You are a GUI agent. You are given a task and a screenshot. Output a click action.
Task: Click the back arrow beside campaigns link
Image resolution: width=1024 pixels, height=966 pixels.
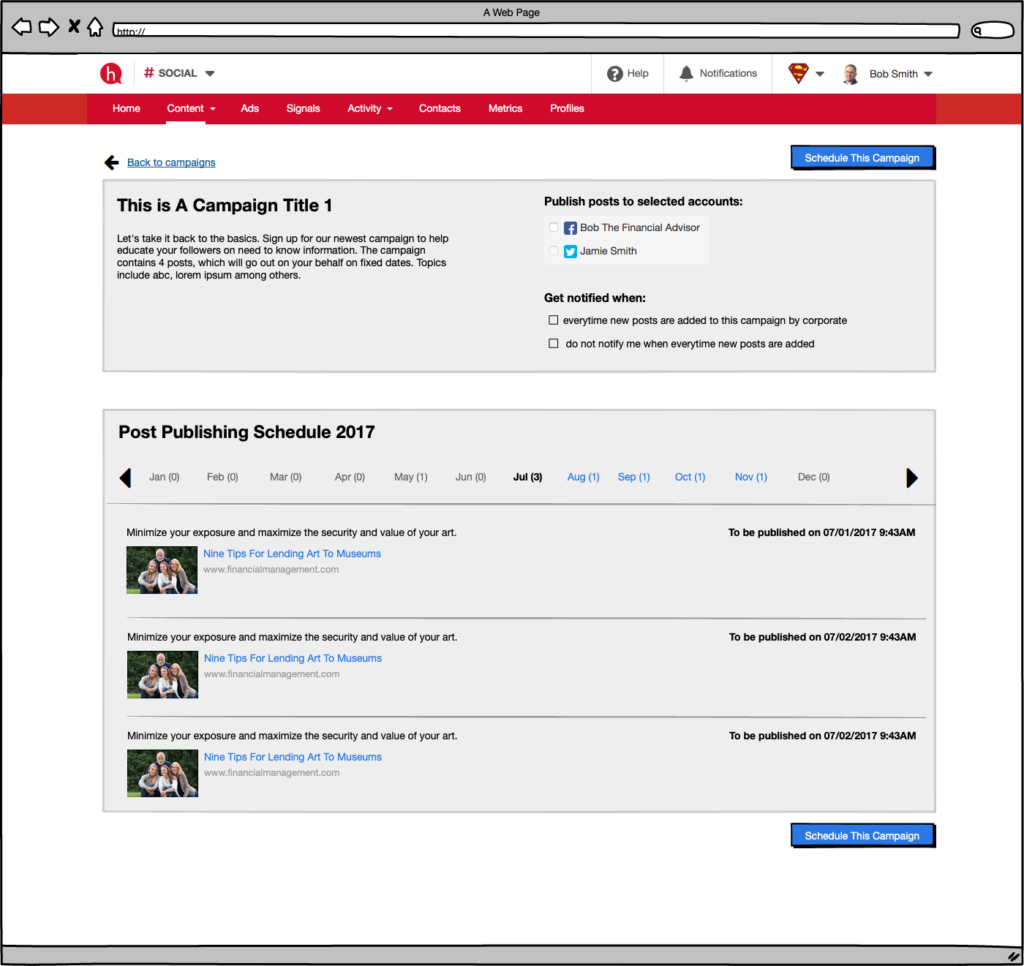click(112, 162)
